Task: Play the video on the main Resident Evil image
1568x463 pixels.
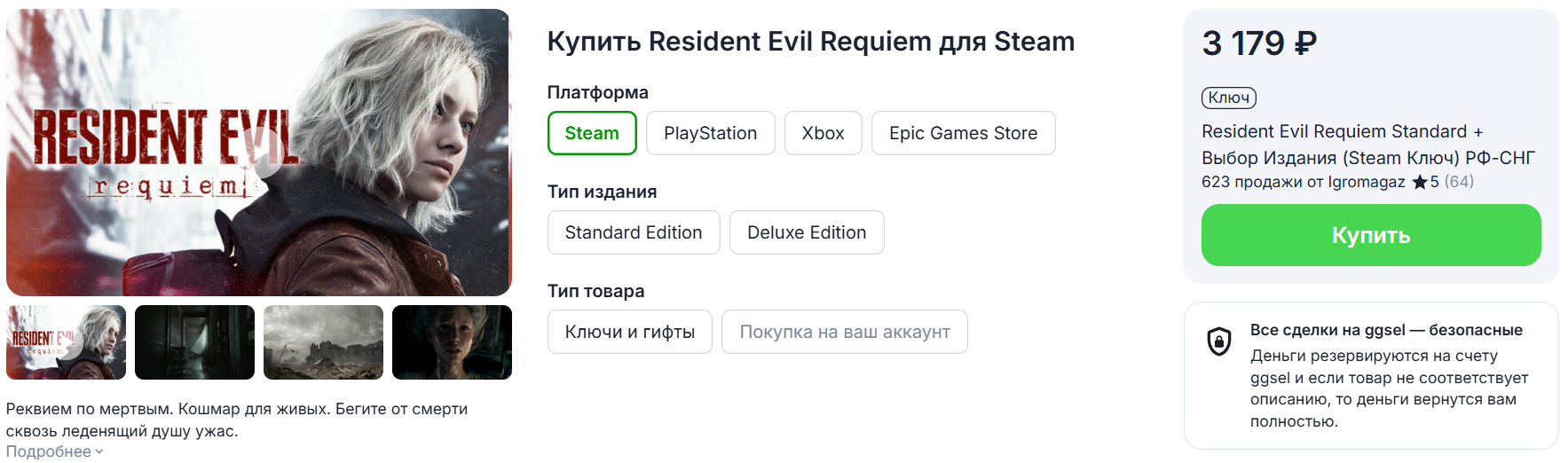Action: pos(264,153)
